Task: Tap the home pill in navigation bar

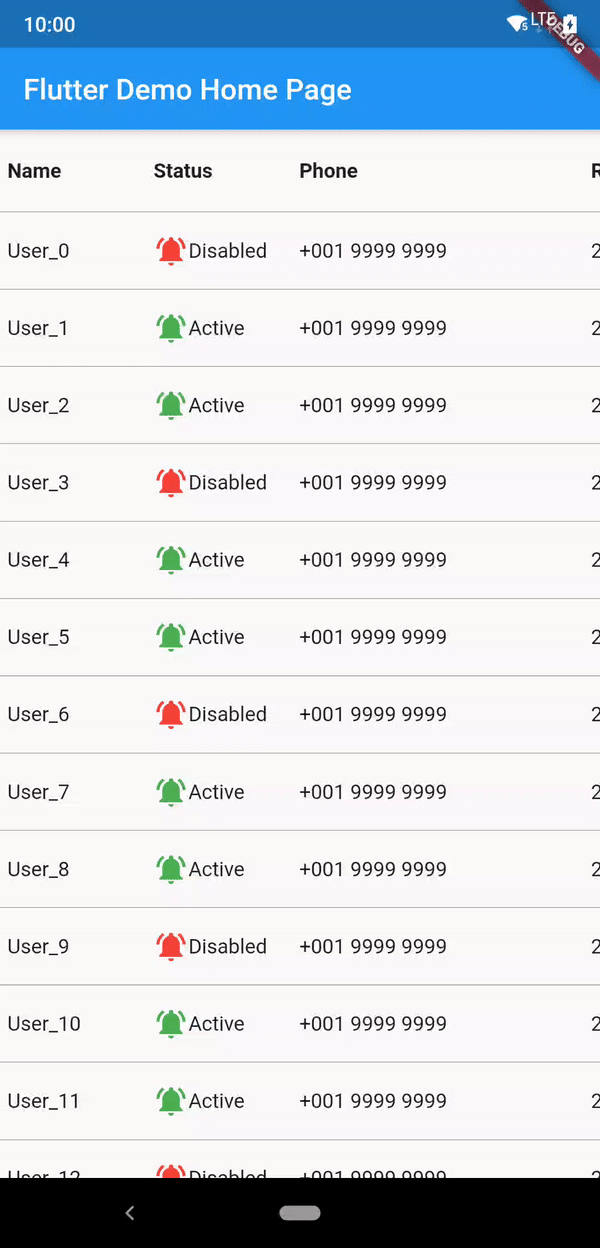Action: click(300, 1213)
